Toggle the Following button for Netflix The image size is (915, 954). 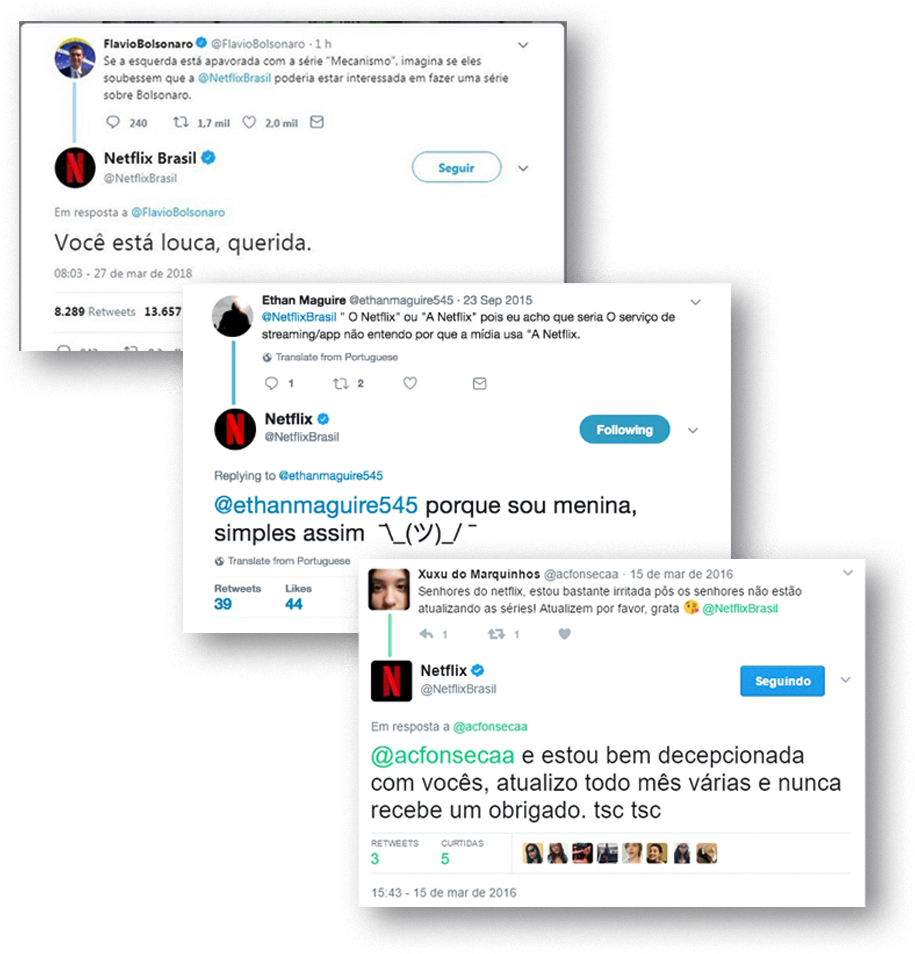[624, 430]
